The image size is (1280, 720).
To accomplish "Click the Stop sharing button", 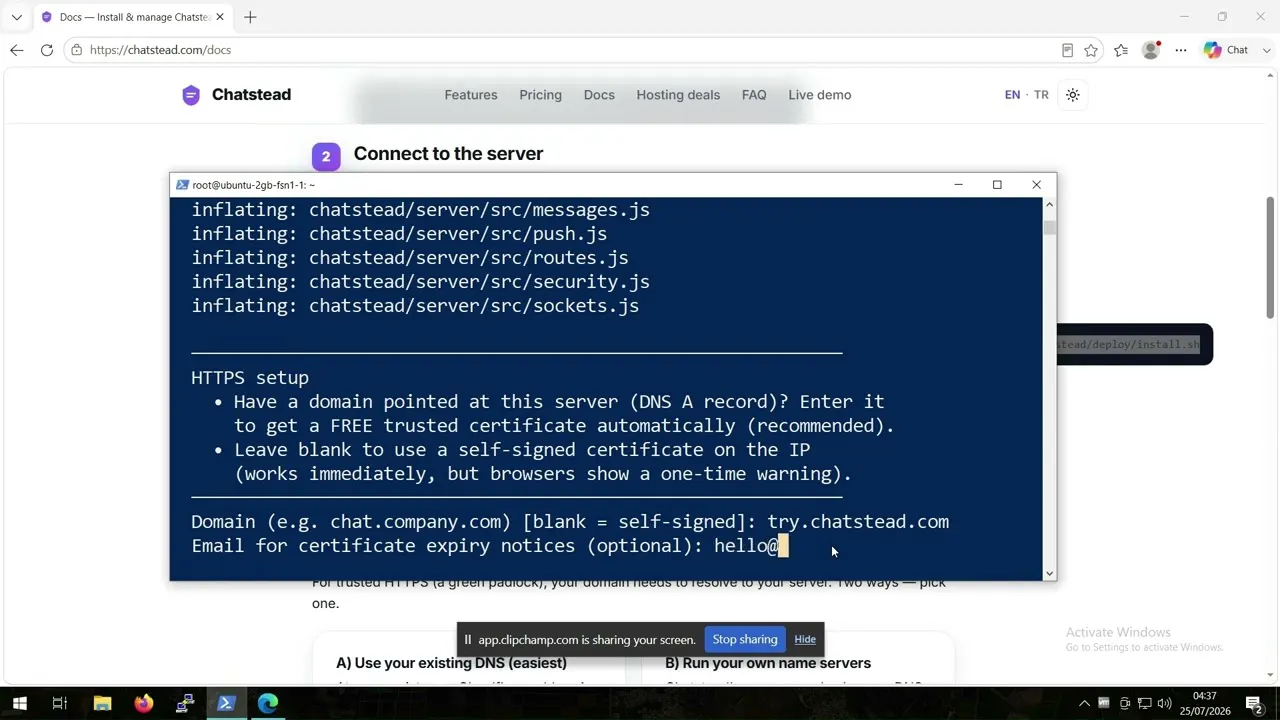I will [745, 639].
